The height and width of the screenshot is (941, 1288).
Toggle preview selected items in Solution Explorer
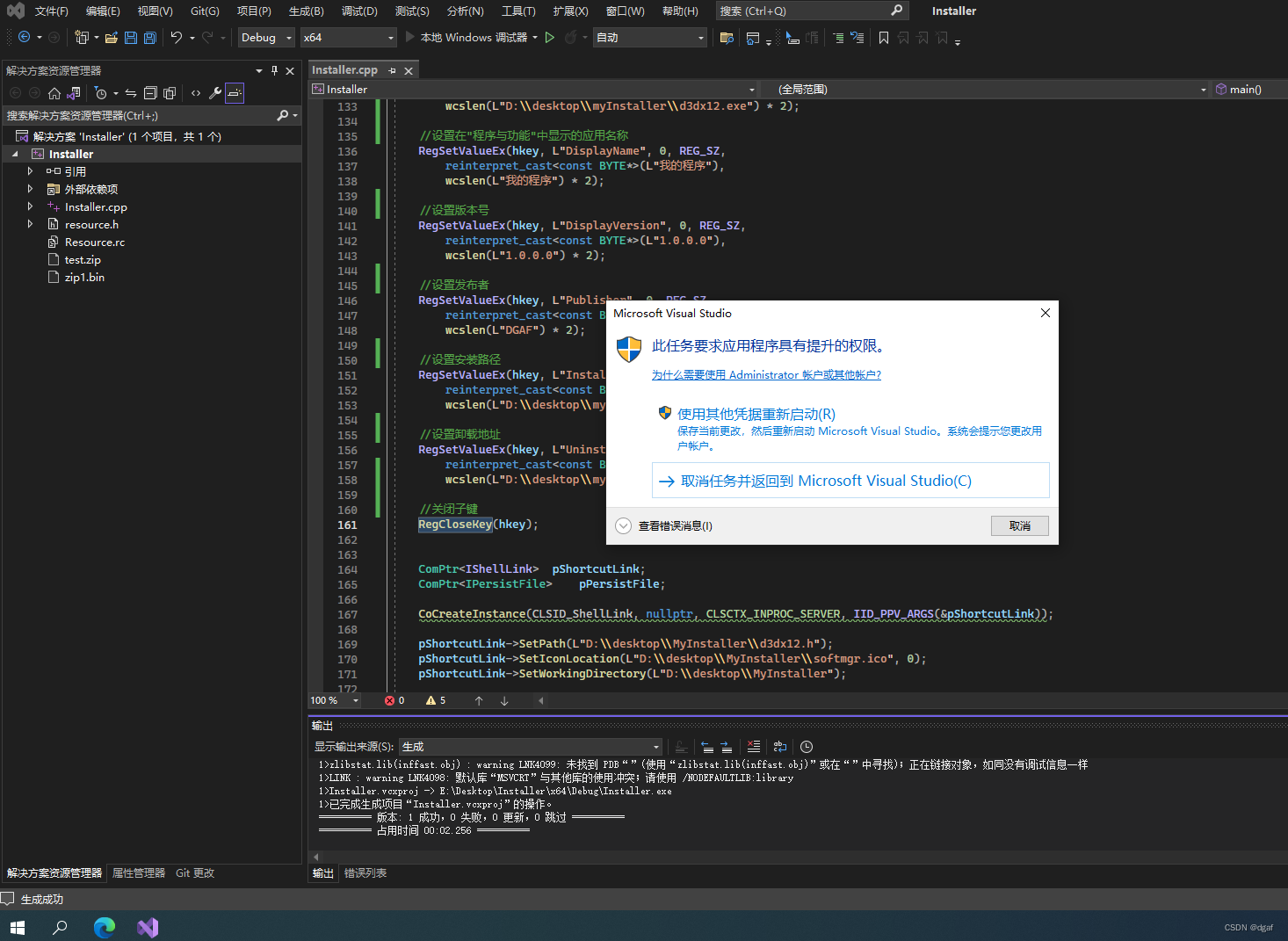pos(235,93)
